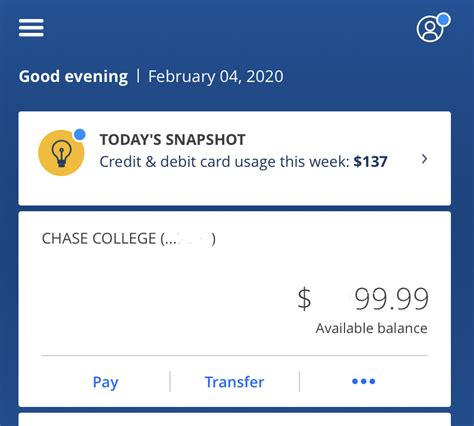Click the Transfer button
This screenshot has height=426, width=474.
click(x=234, y=382)
